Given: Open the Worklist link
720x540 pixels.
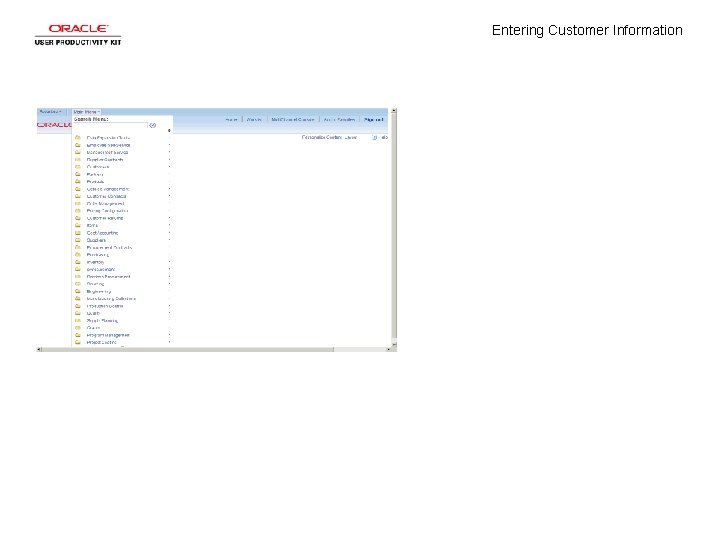Looking at the screenshot, I should 254,119.
